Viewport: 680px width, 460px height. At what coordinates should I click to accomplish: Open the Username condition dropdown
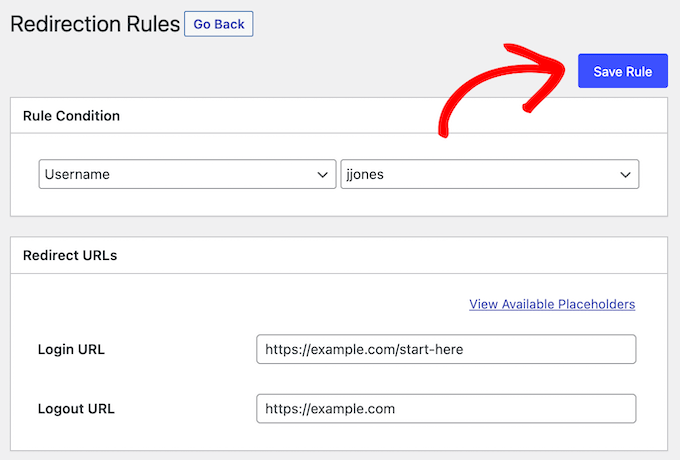click(187, 174)
